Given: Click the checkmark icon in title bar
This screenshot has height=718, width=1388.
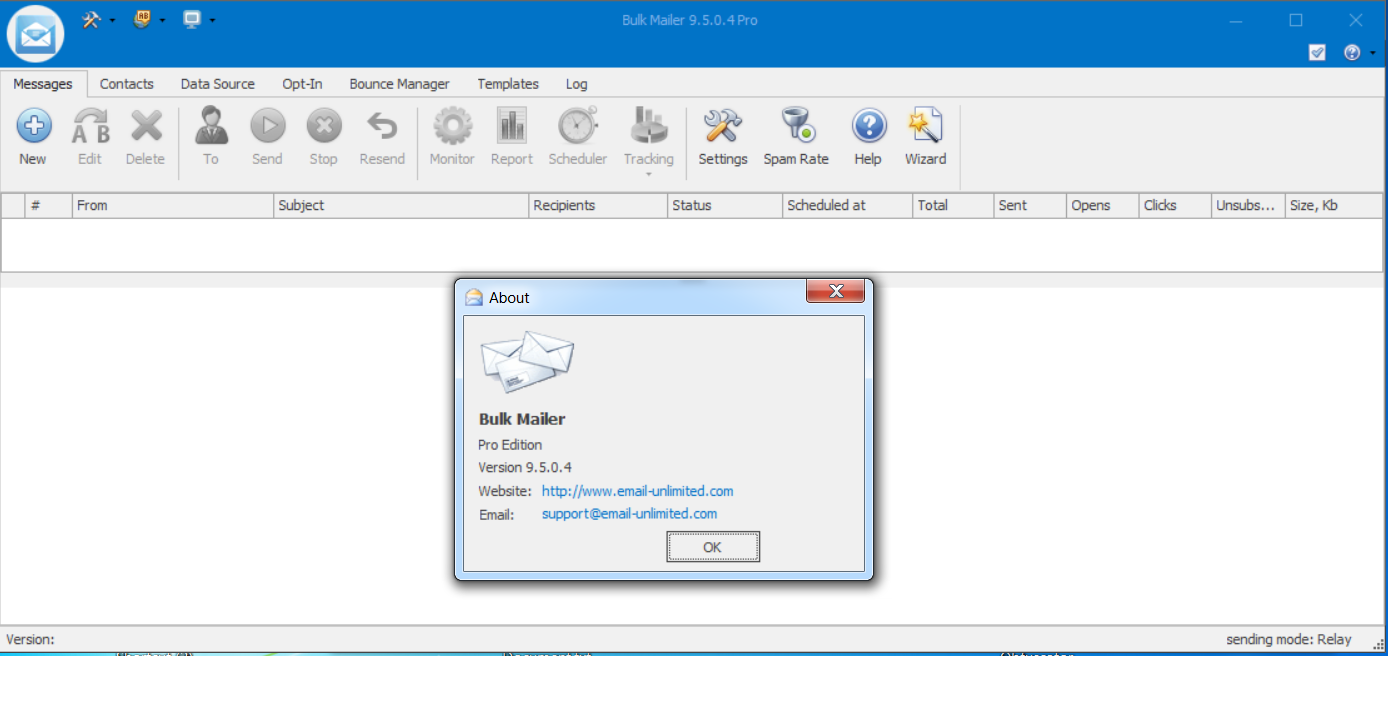Looking at the screenshot, I should (x=1317, y=53).
